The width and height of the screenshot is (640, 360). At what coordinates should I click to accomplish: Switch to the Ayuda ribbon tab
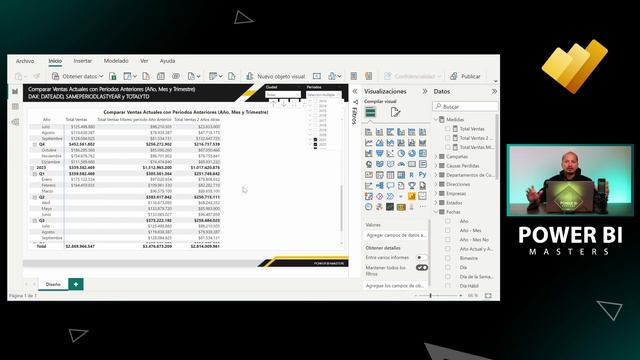click(x=167, y=61)
